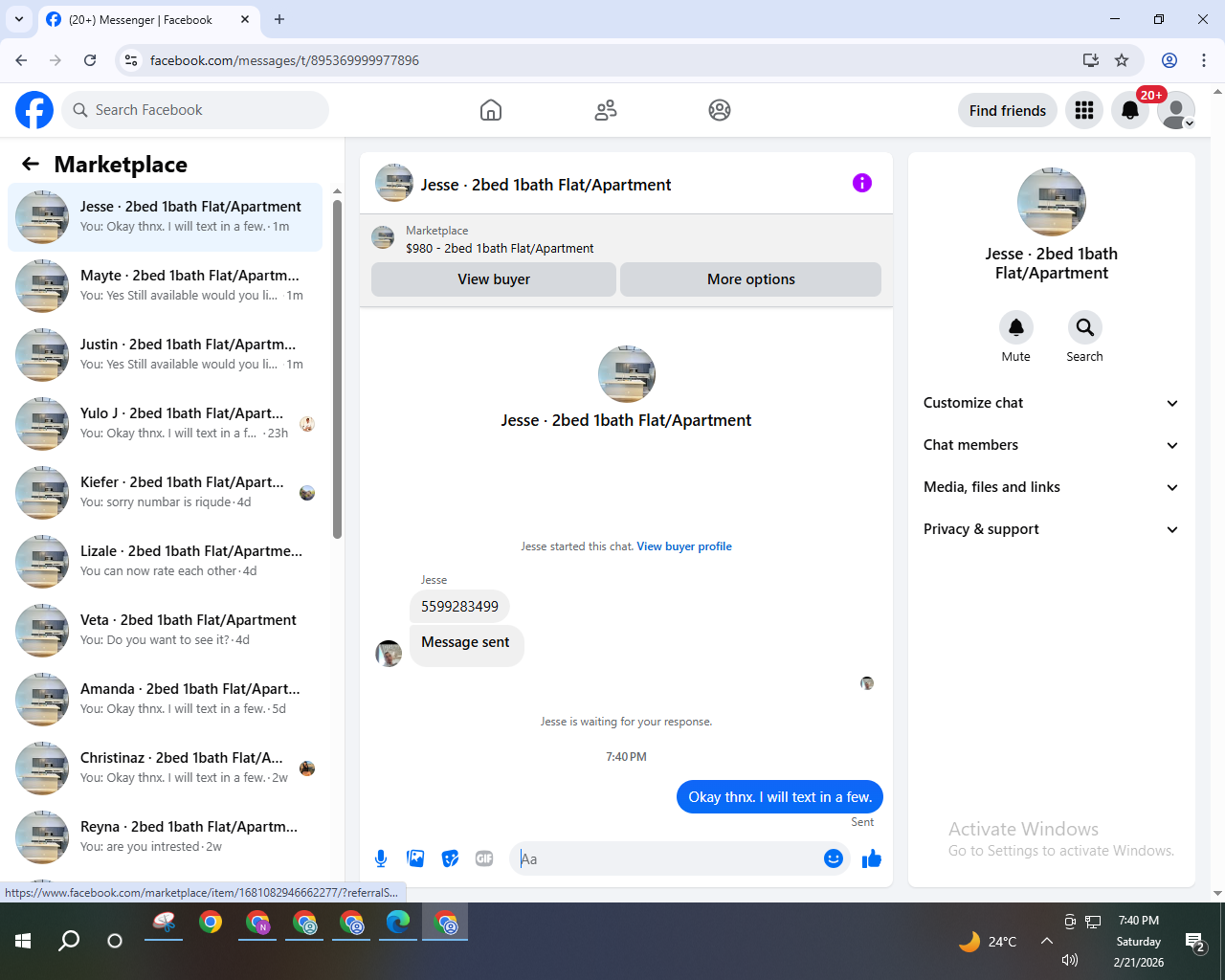The image size is (1225, 980).
Task: Open Reyna conversation
Action: [x=165, y=837]
